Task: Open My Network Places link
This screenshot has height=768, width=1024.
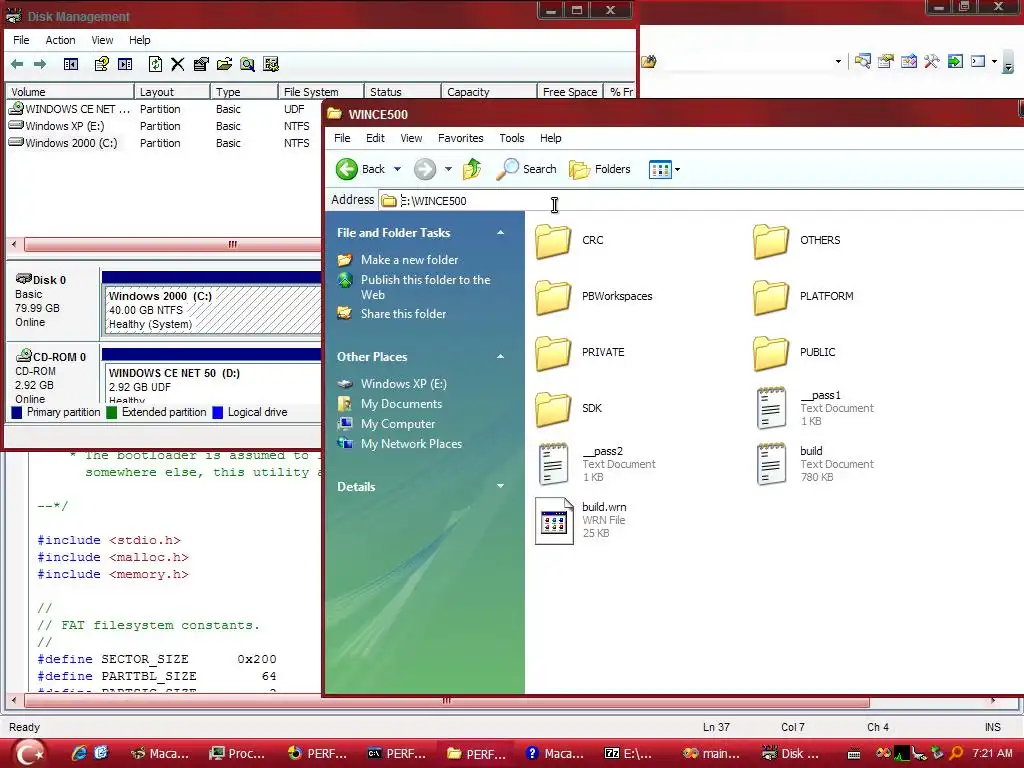Action: (x=411, y=444)
